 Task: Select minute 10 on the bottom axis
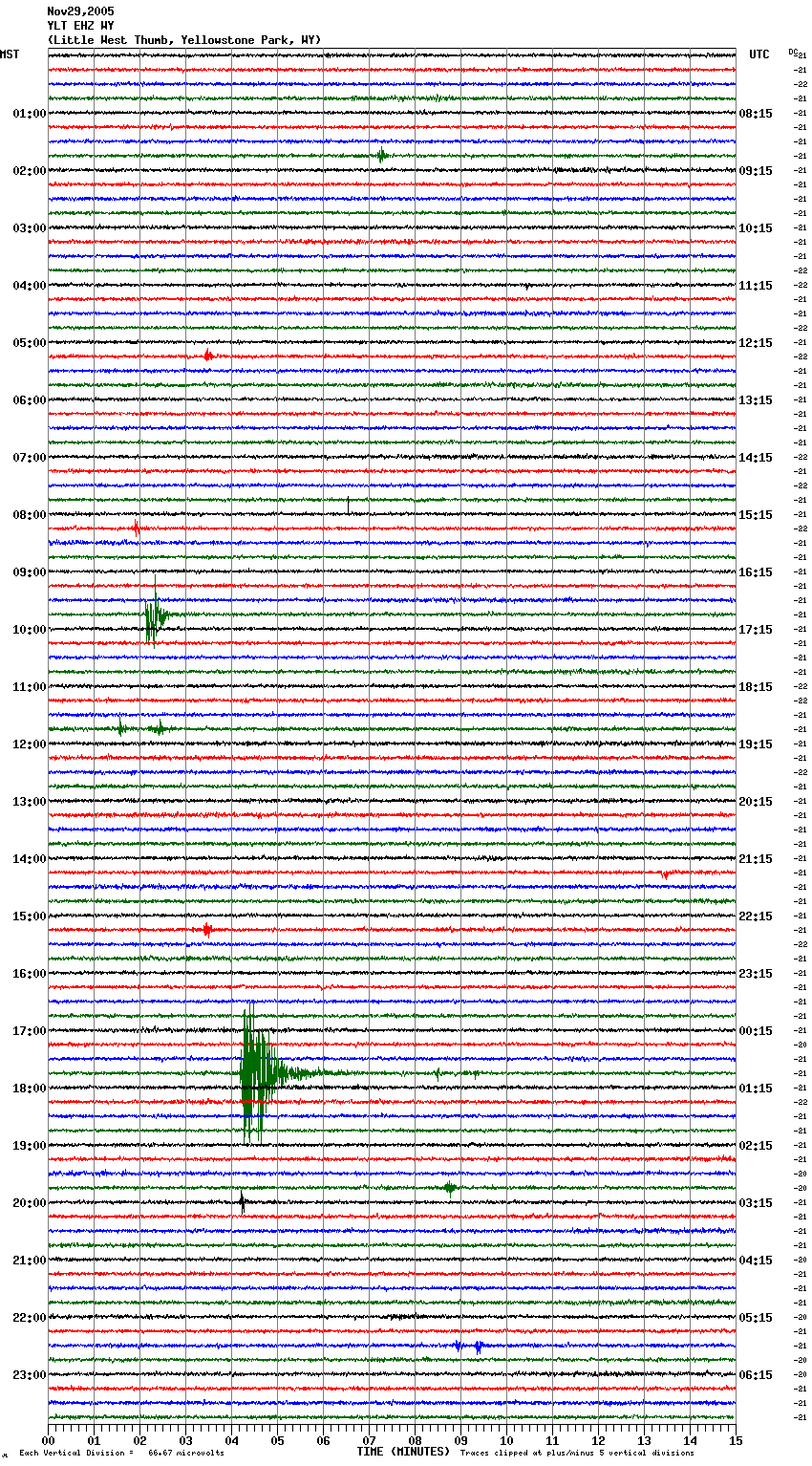(x=506, y=1440)
